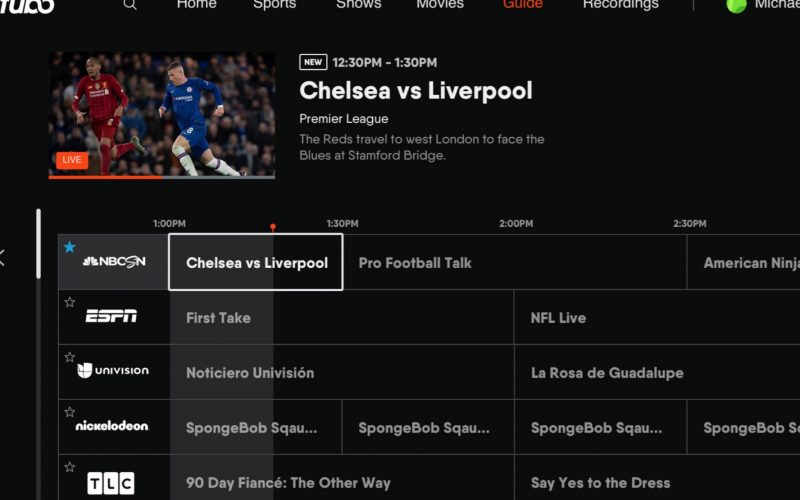This screenshot has height=500, width=800.
Task: Select the TLC channel logo
Action: pos(110,483)
